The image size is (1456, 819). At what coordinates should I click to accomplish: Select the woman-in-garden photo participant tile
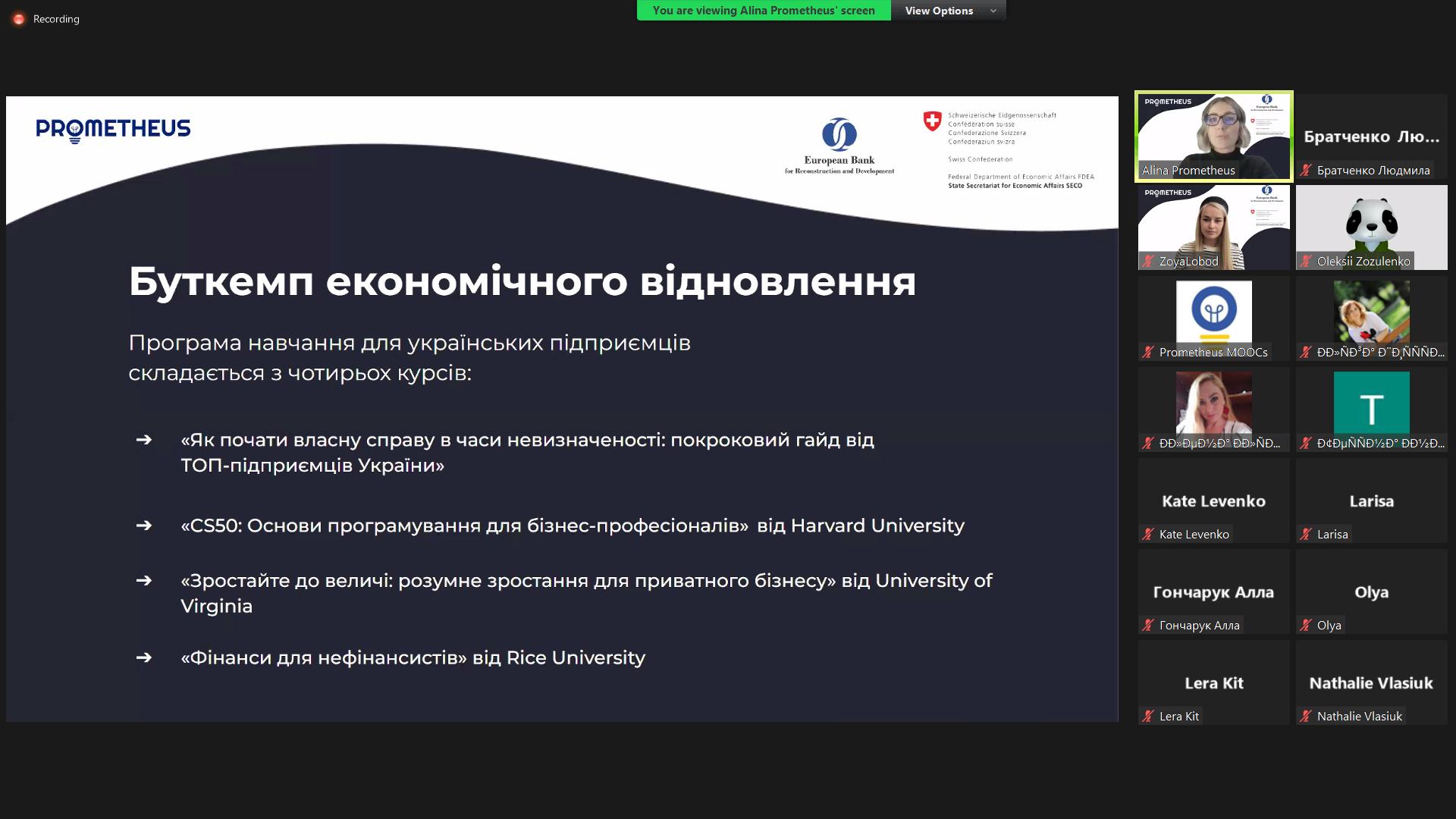pos(1371,318)
